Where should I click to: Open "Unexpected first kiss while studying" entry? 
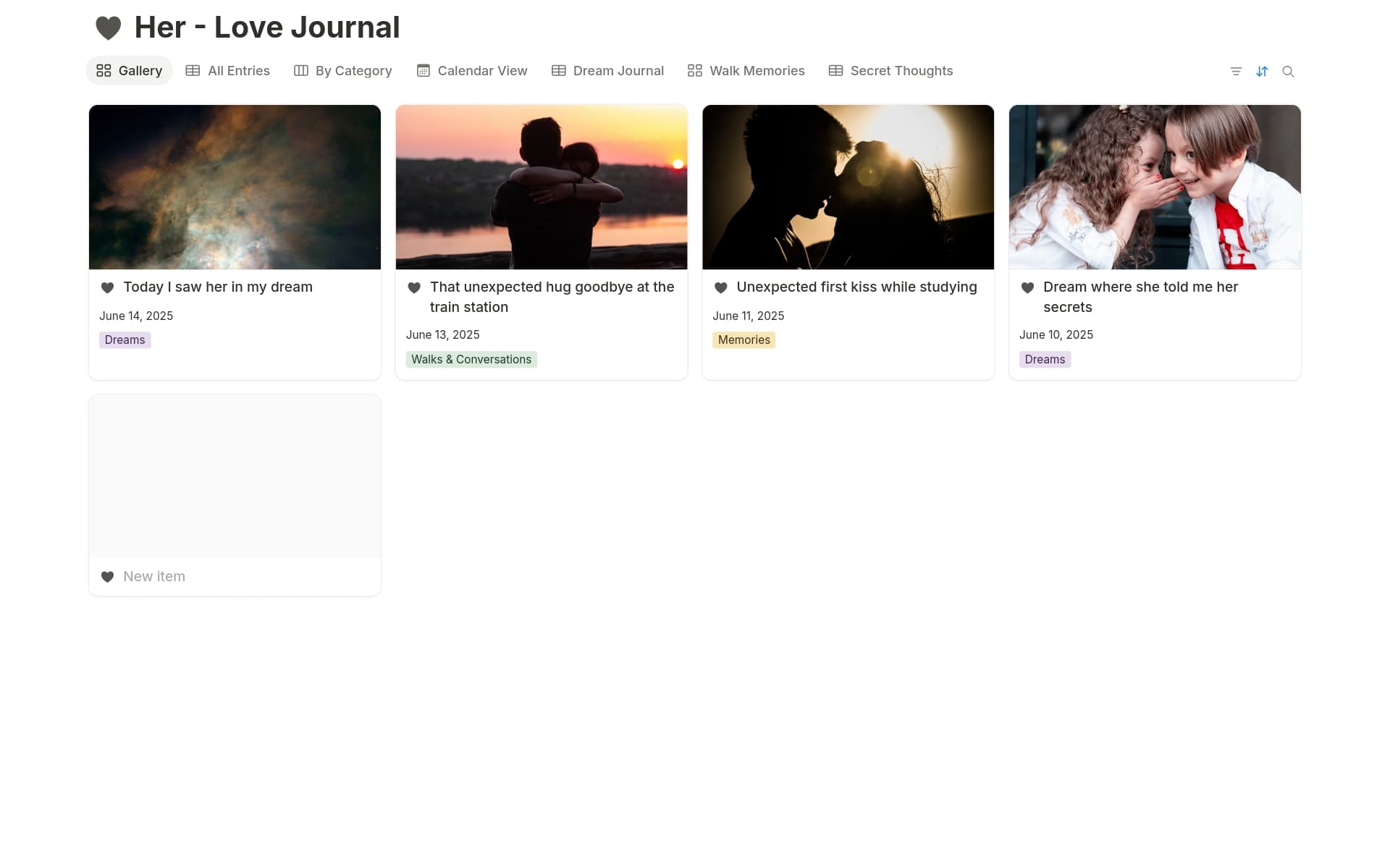pyautogui.click(x=856, y=287)
